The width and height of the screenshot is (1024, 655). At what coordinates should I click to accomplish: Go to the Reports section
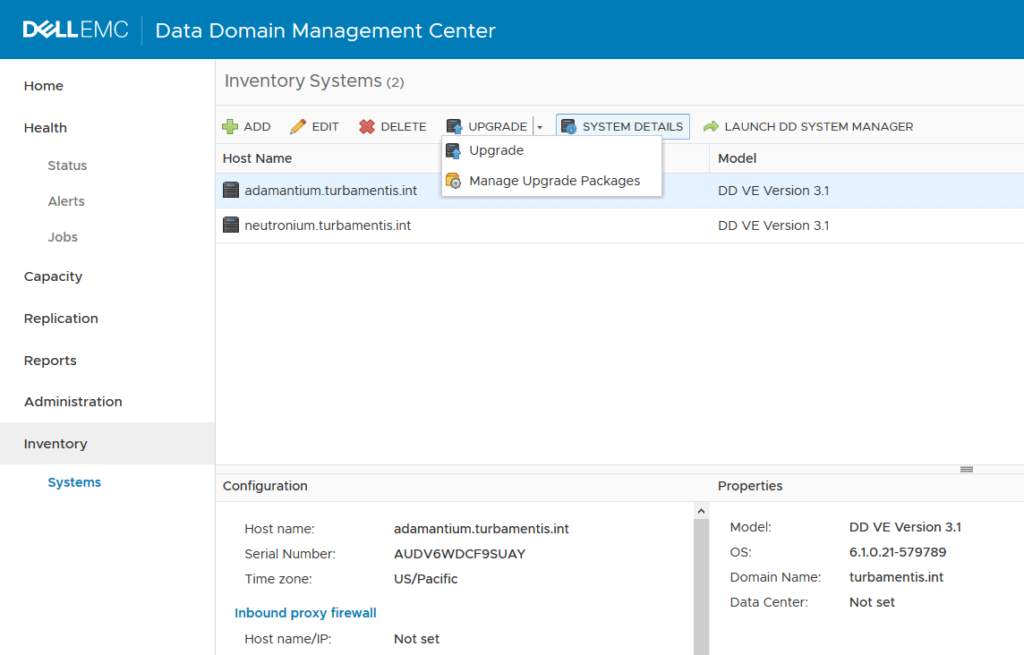pyautogui.click(x=50, y=360)
